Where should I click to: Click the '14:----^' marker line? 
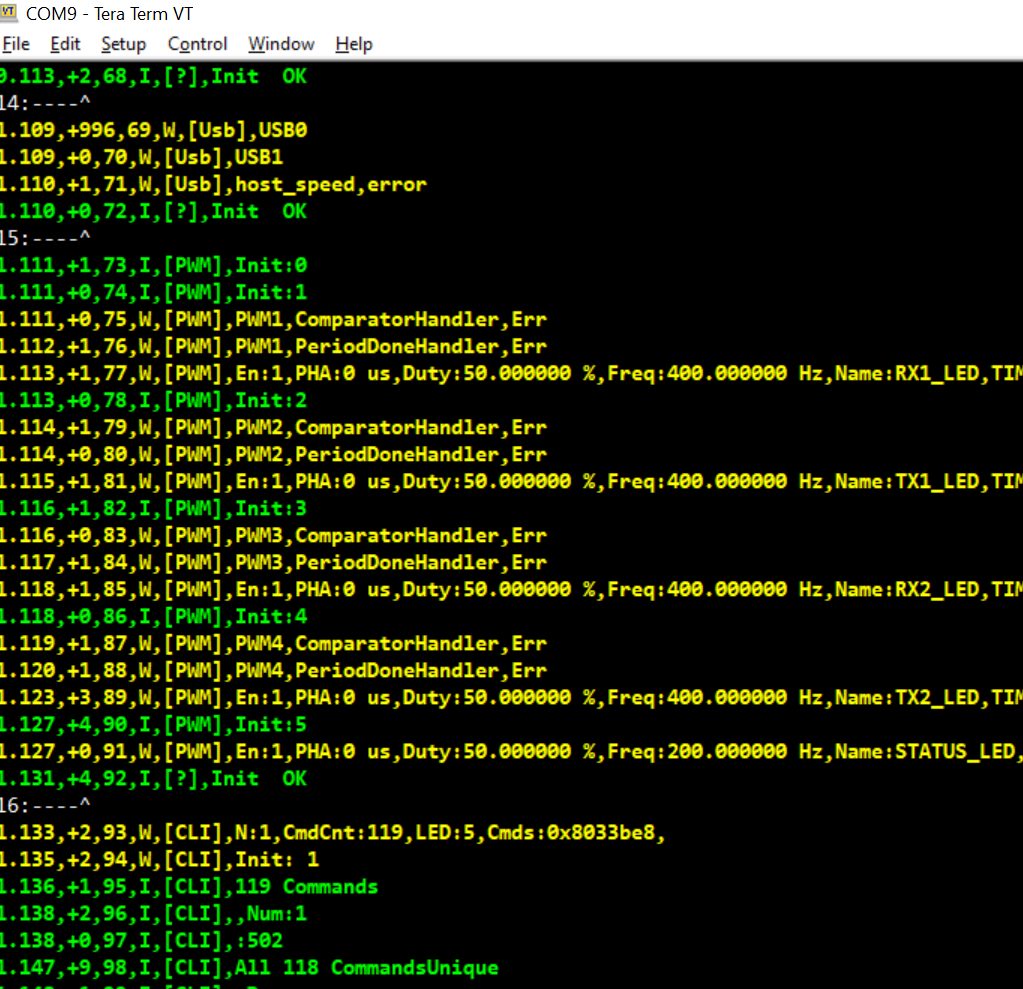[x=45, y=103]
